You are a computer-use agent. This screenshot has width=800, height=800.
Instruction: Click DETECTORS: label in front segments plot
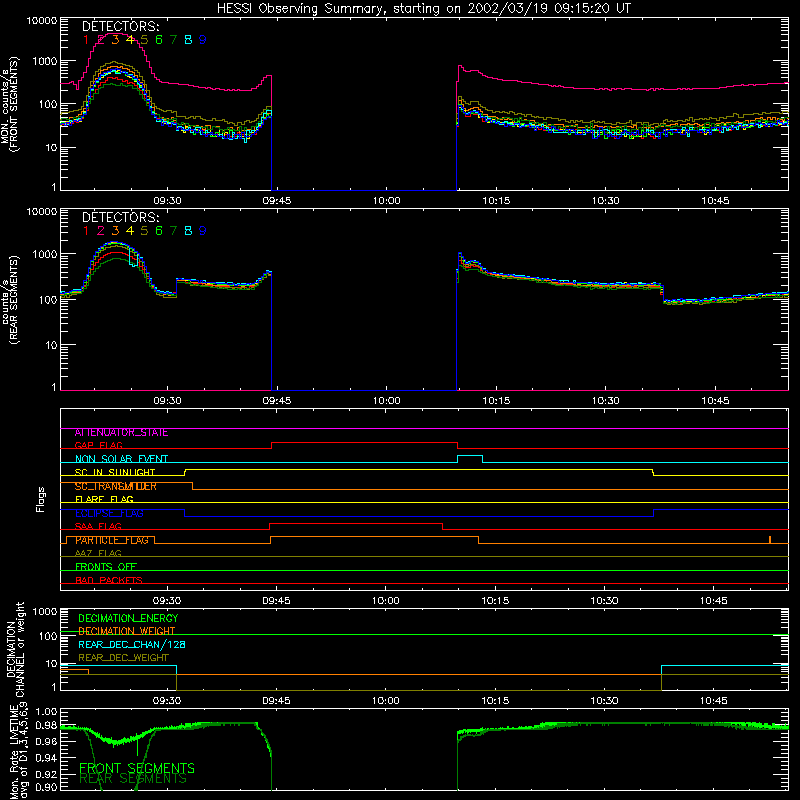(121, 26)
